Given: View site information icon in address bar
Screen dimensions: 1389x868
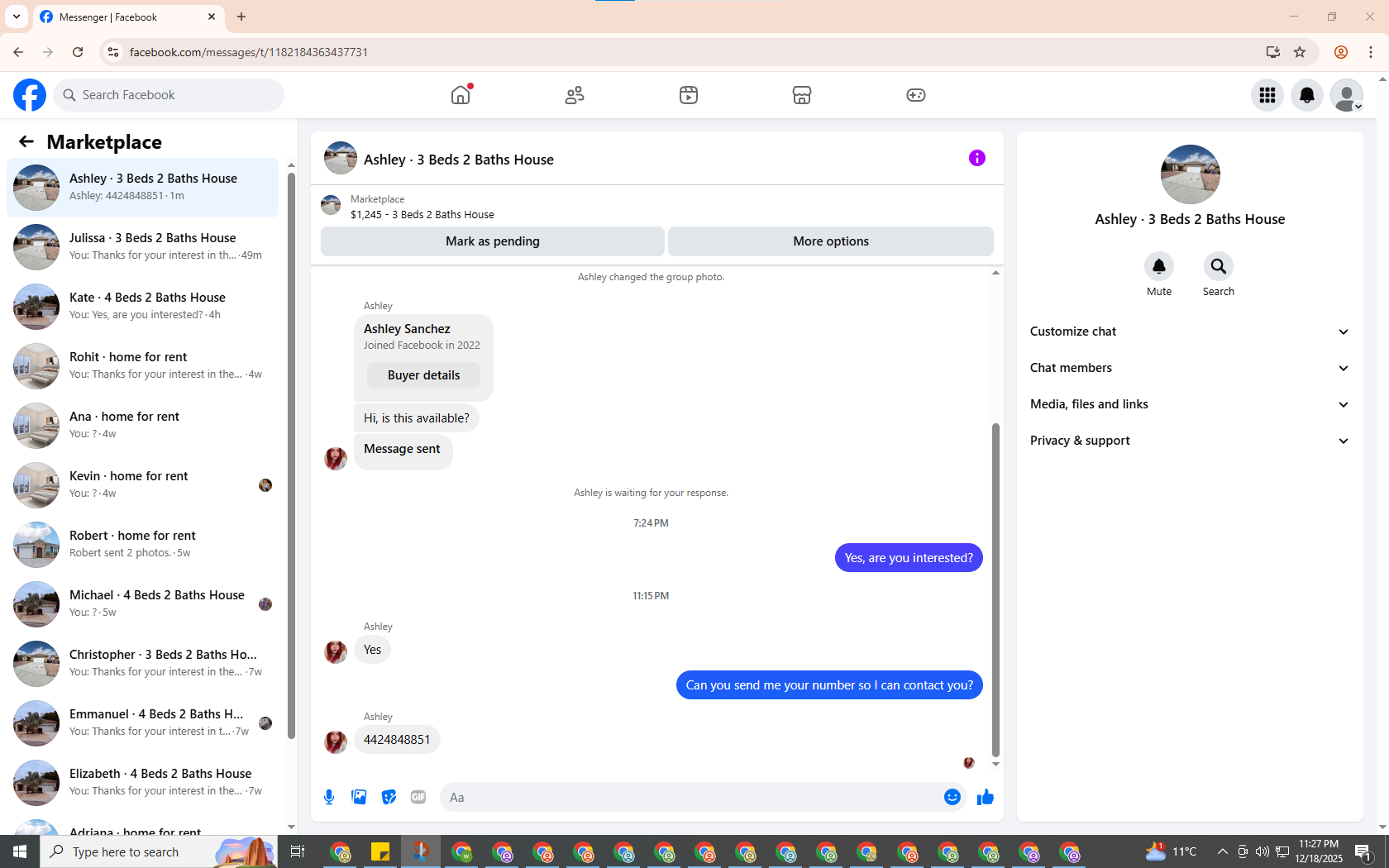Looking at the screenshot, I should coord(113,52).
